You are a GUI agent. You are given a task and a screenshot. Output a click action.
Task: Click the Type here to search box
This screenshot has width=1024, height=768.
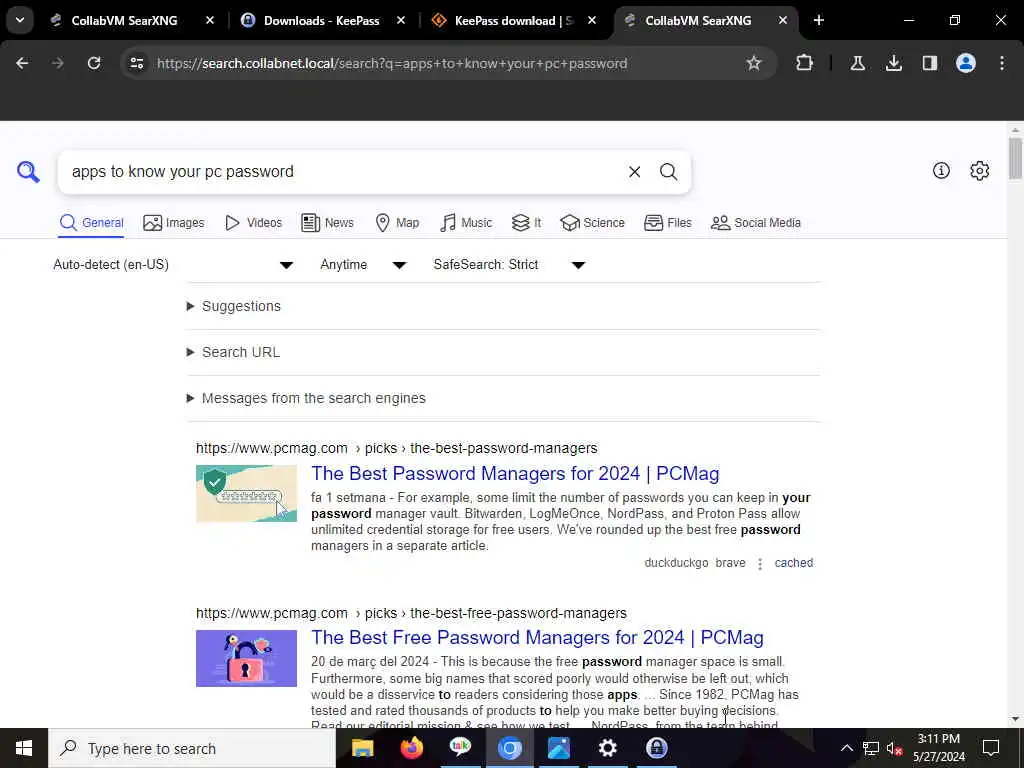pos(192,748)
